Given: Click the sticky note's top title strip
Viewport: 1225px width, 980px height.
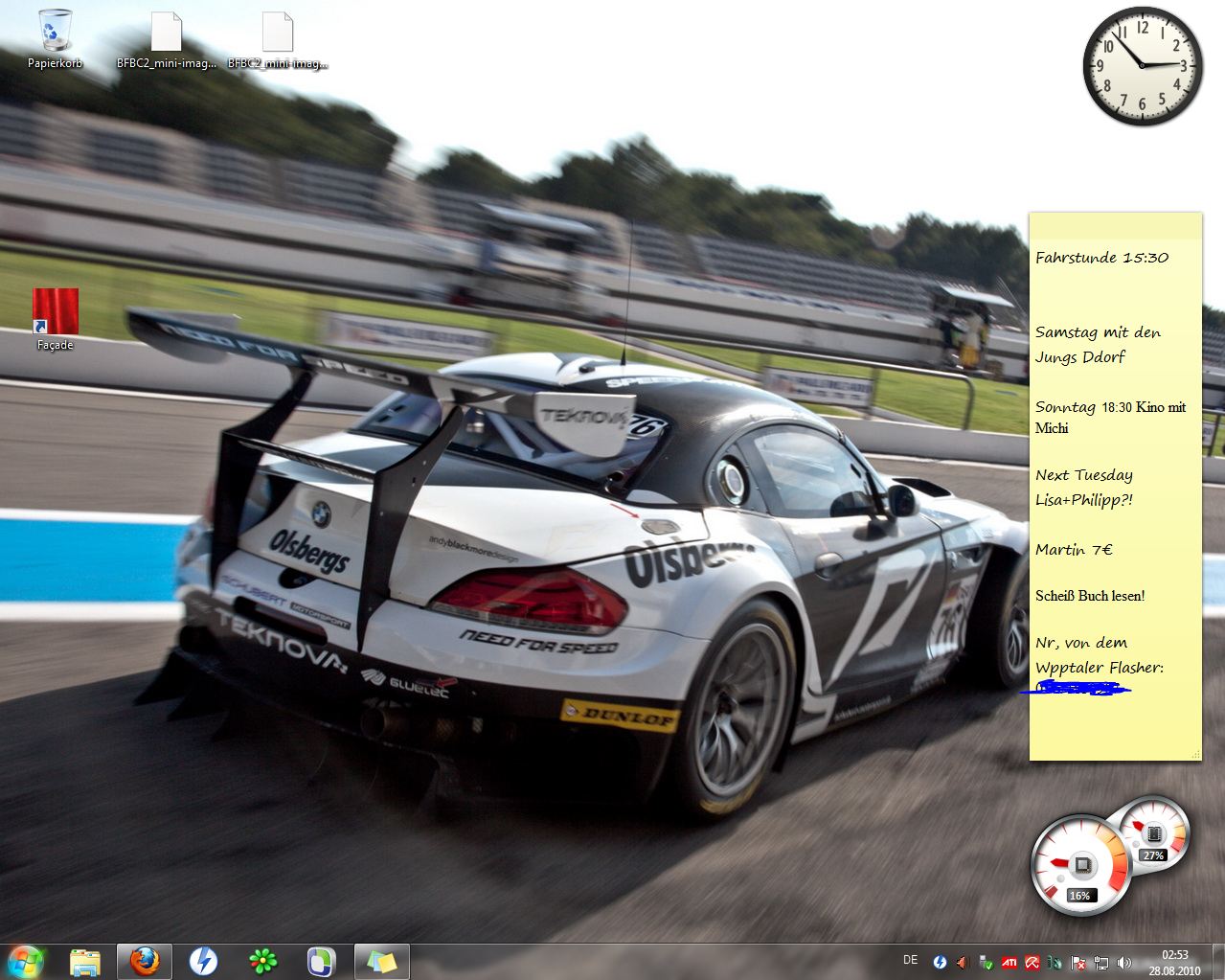Looking at the screenshot, I should tap(1116, 225).
